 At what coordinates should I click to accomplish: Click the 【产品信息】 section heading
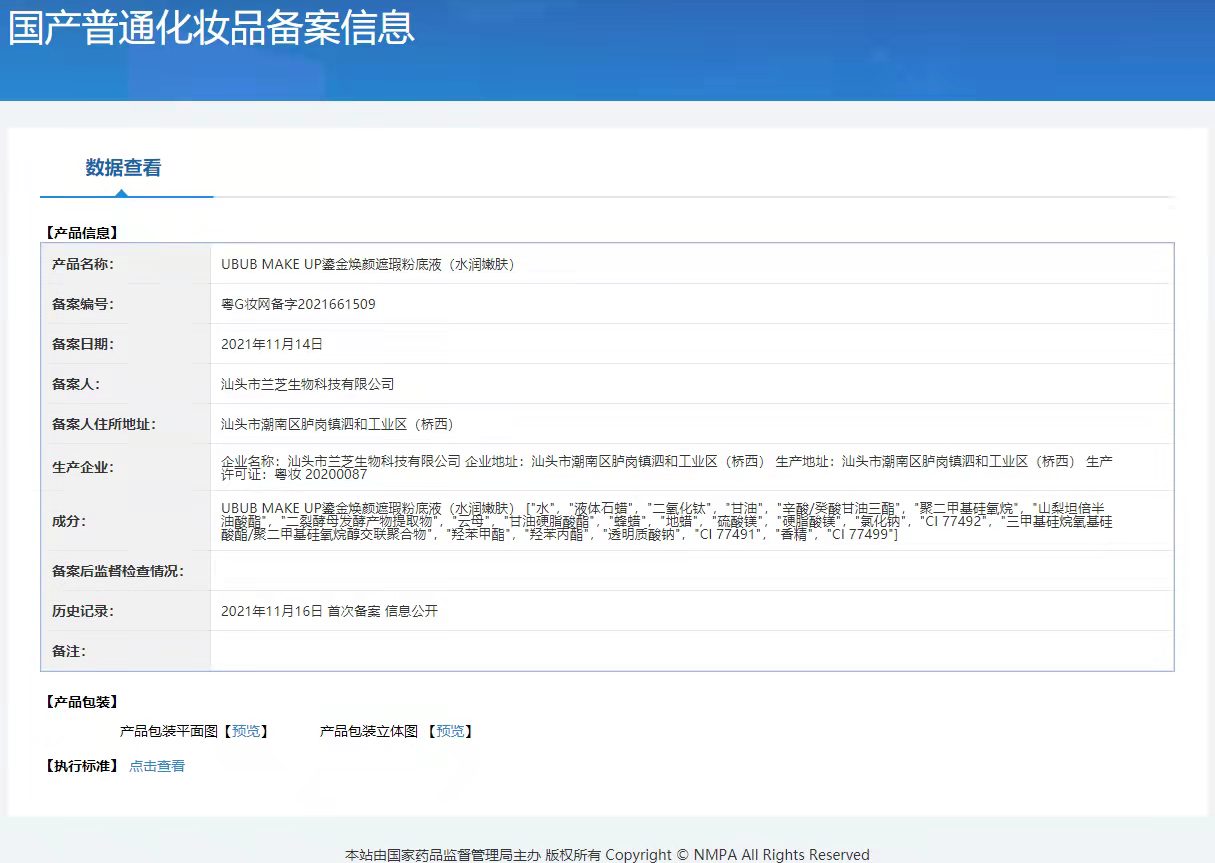tap(81, 233)
